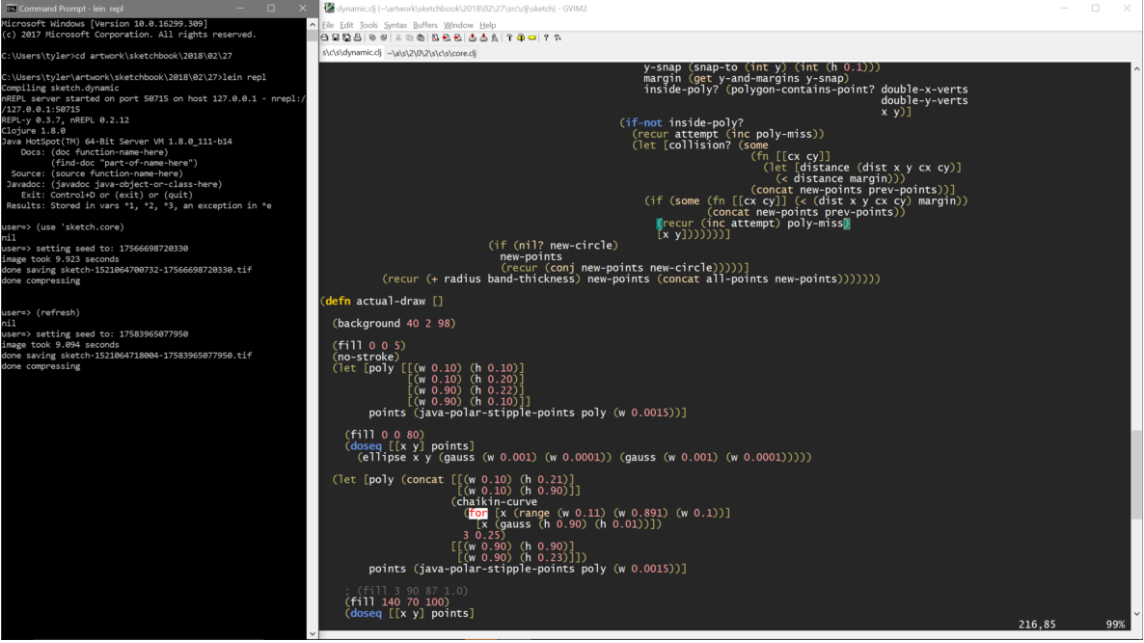Viewport: 1144px width, 643px height.
Task: Click the Undo toolbar icon in GVim
Action: [372, 37]
